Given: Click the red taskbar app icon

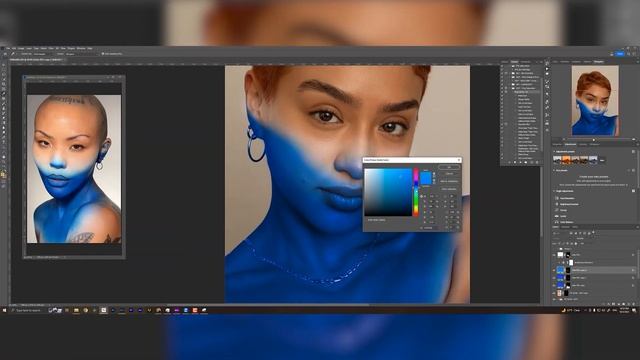Looking at the screenshot, I should [195, 311].
